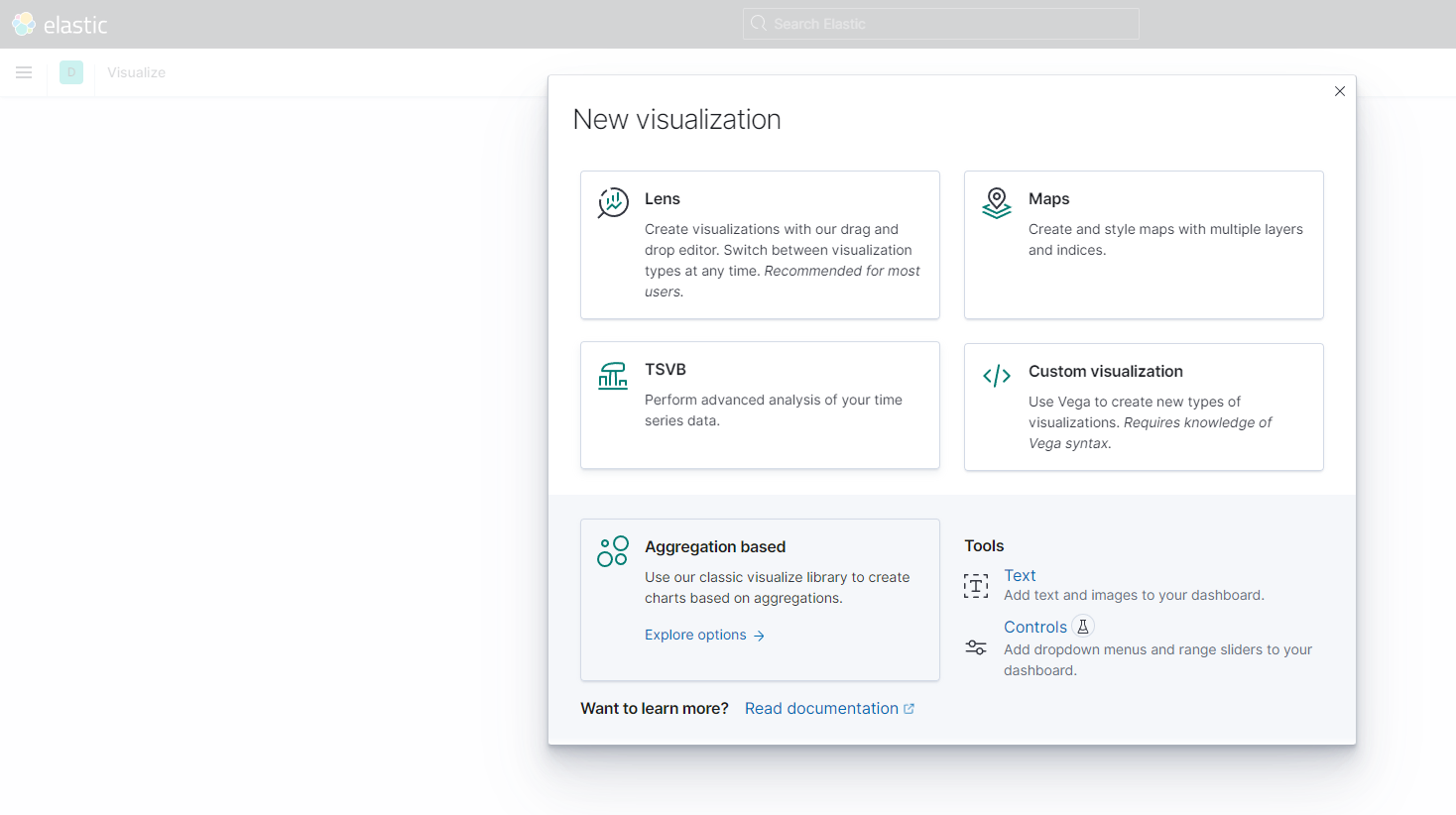Click 'Create and style maps' description

(x=1165, y=240)
